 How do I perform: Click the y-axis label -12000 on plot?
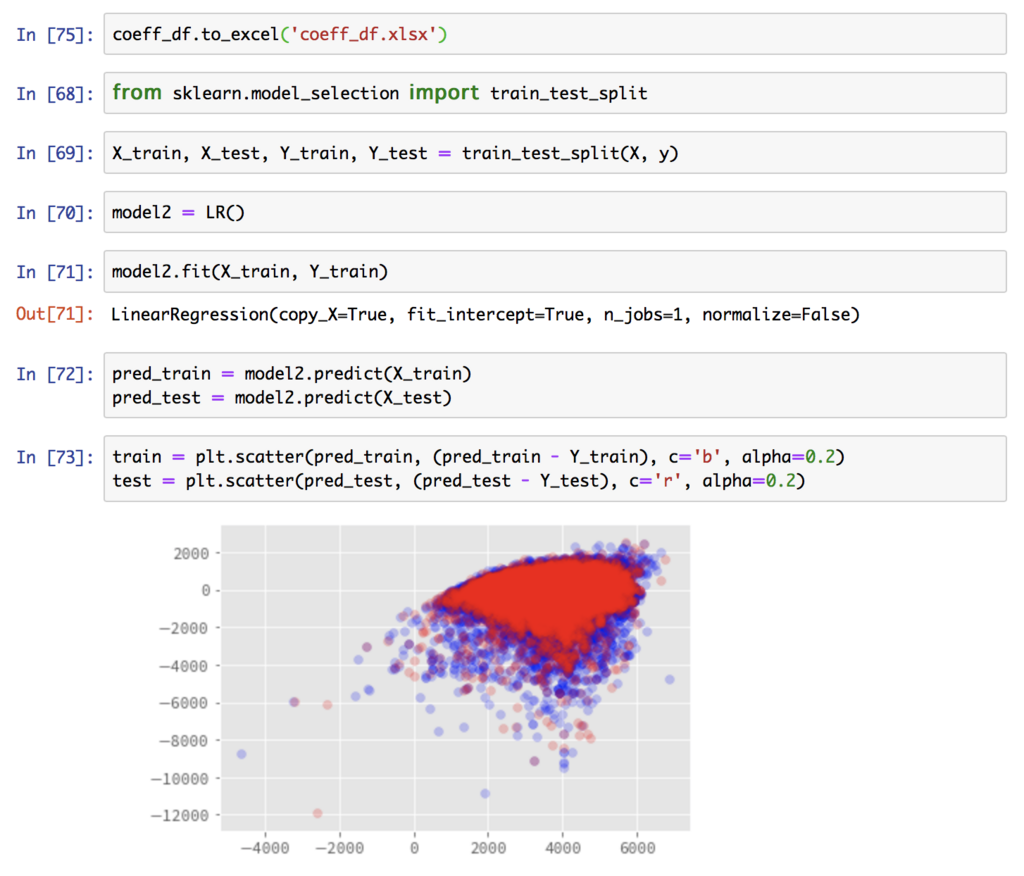180,816
